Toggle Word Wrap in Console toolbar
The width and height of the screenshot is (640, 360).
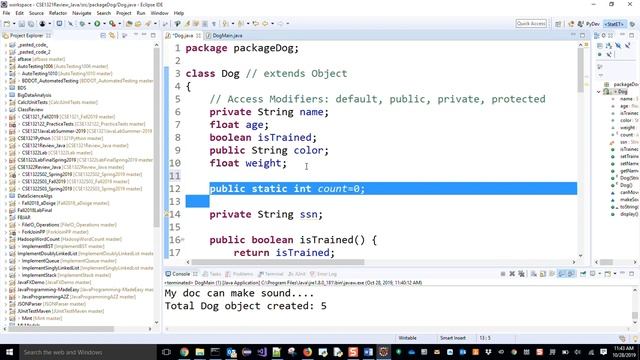[553, 274]
